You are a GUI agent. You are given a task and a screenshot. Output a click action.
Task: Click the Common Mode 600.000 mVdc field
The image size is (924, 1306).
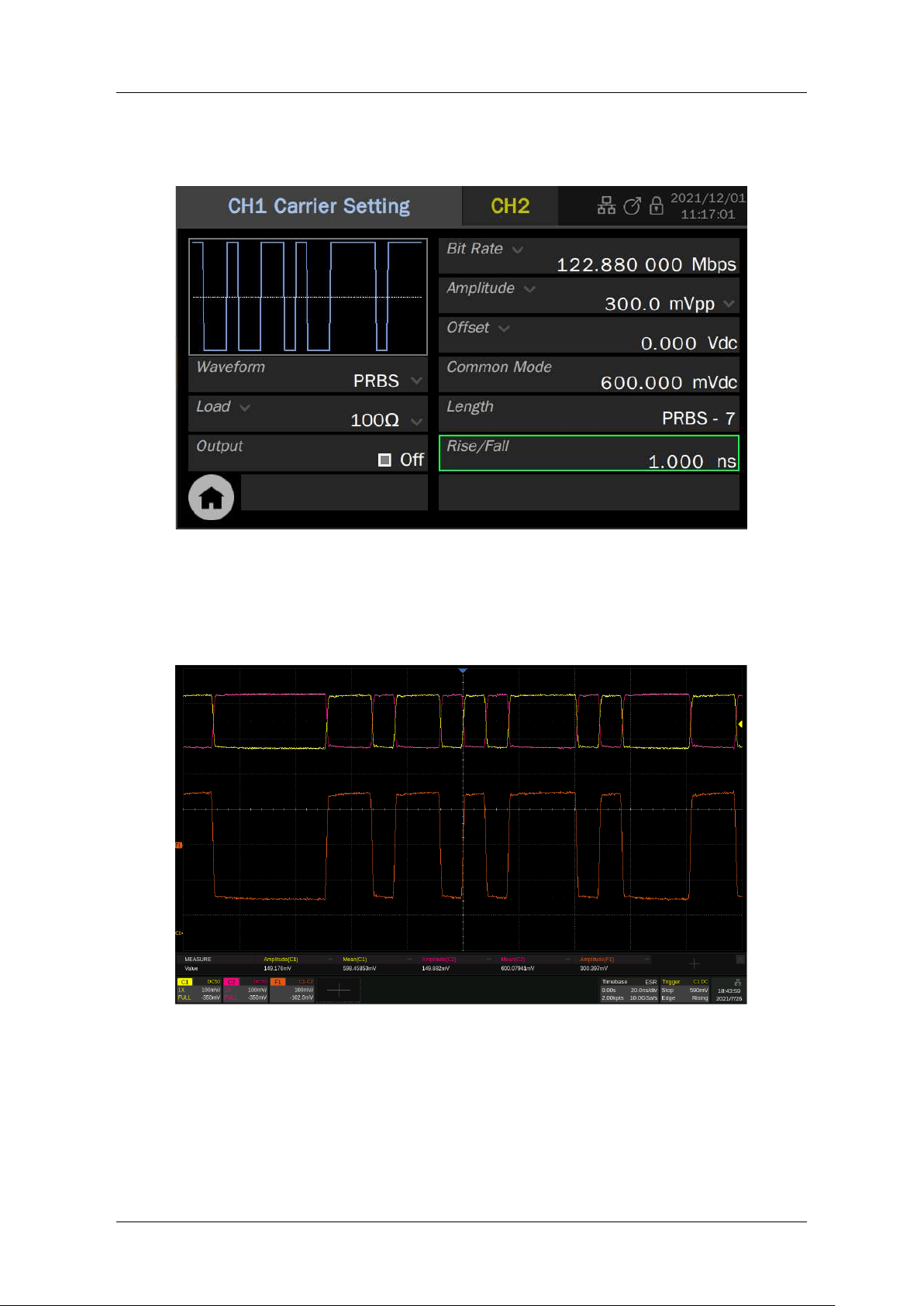pyautogui.click(x=588, y=374)
